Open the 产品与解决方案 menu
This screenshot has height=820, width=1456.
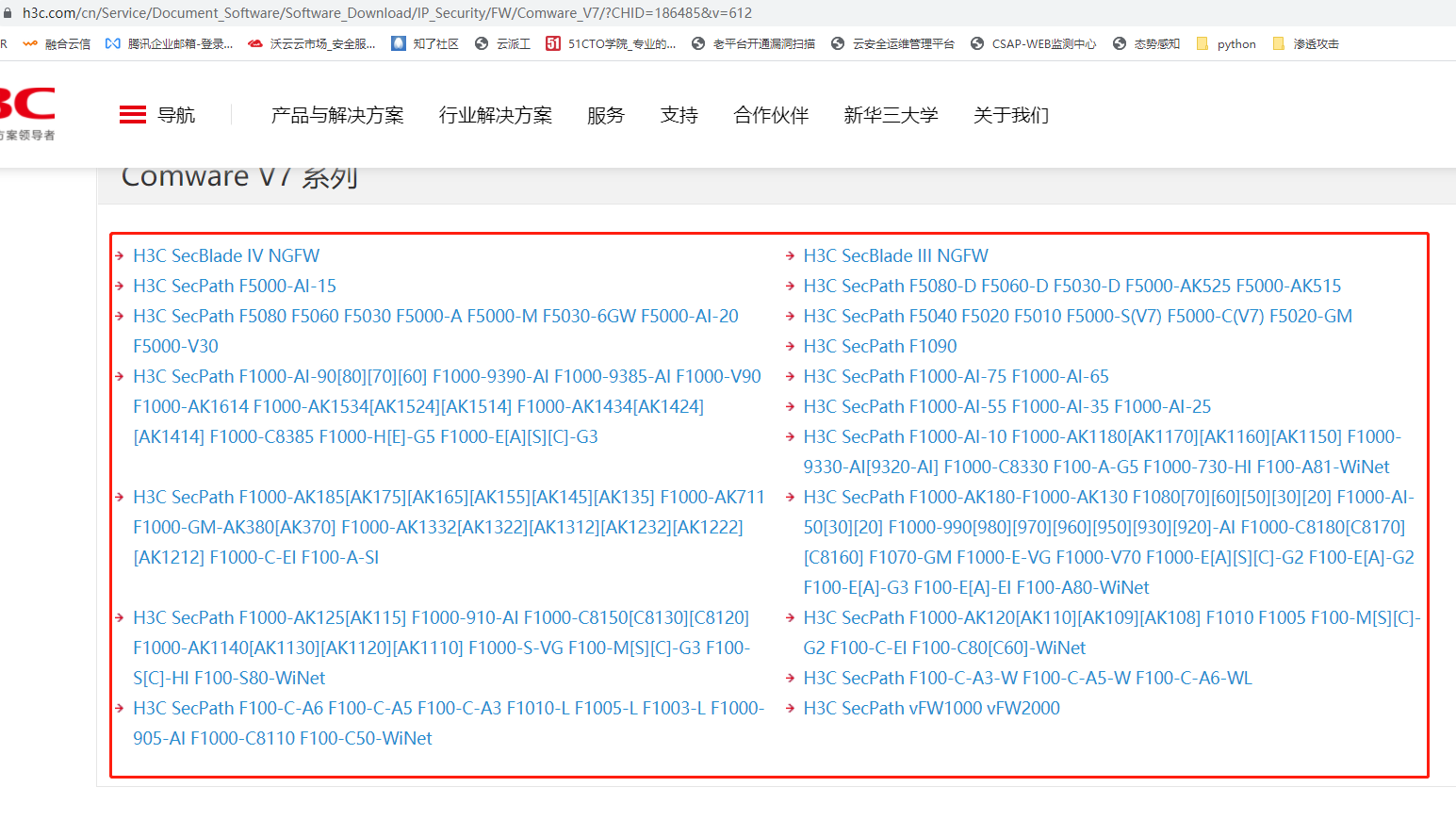coord(337,115)
